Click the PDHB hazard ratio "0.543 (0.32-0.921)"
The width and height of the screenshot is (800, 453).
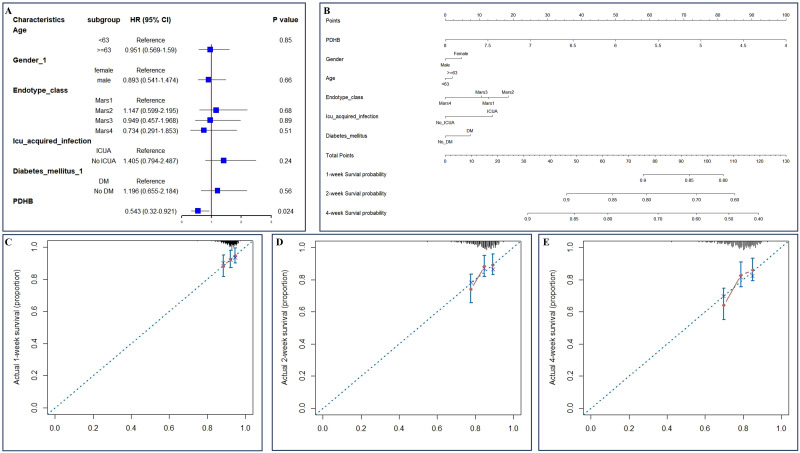point(151,211)
